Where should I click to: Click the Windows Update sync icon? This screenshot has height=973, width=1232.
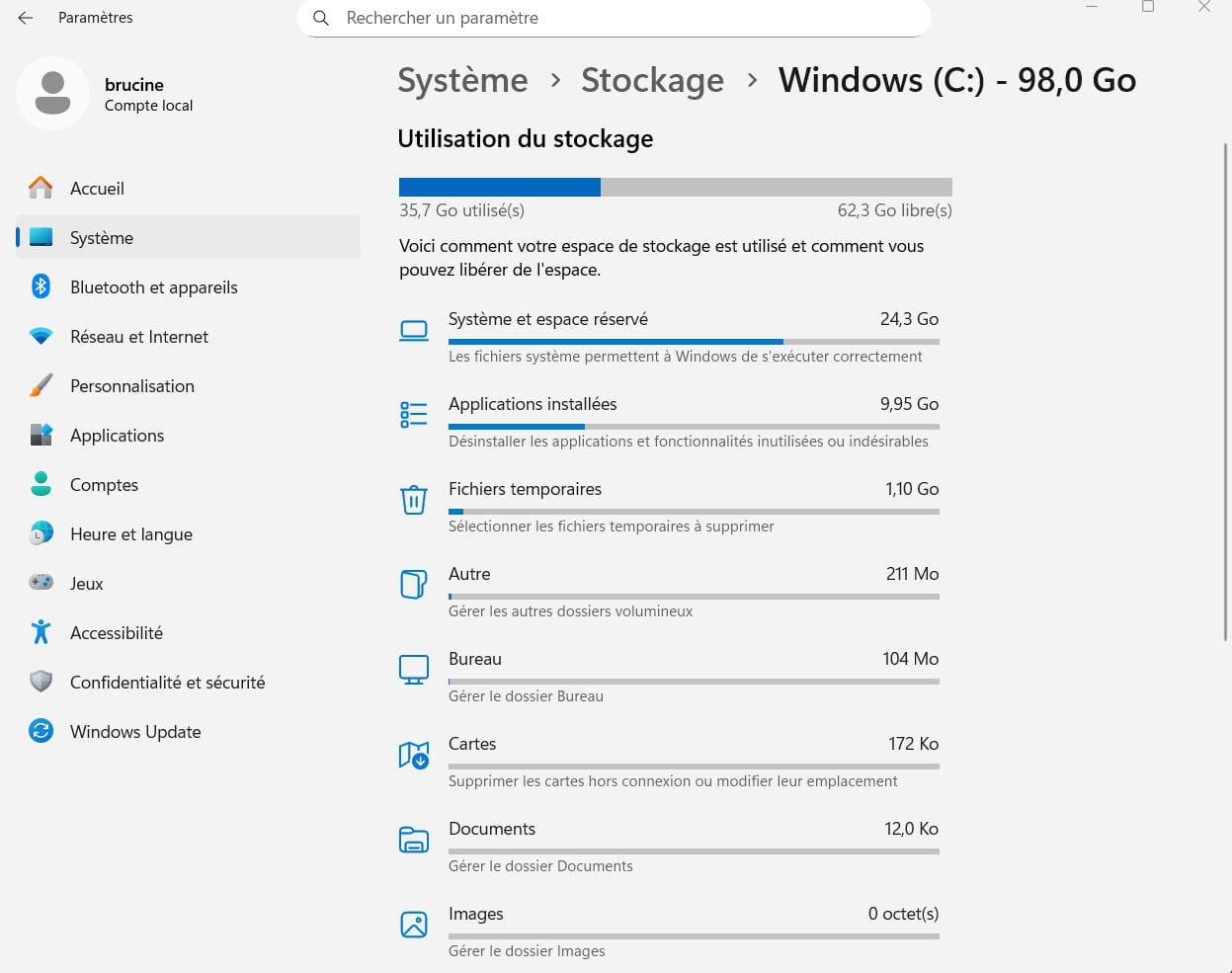(41, 731)
